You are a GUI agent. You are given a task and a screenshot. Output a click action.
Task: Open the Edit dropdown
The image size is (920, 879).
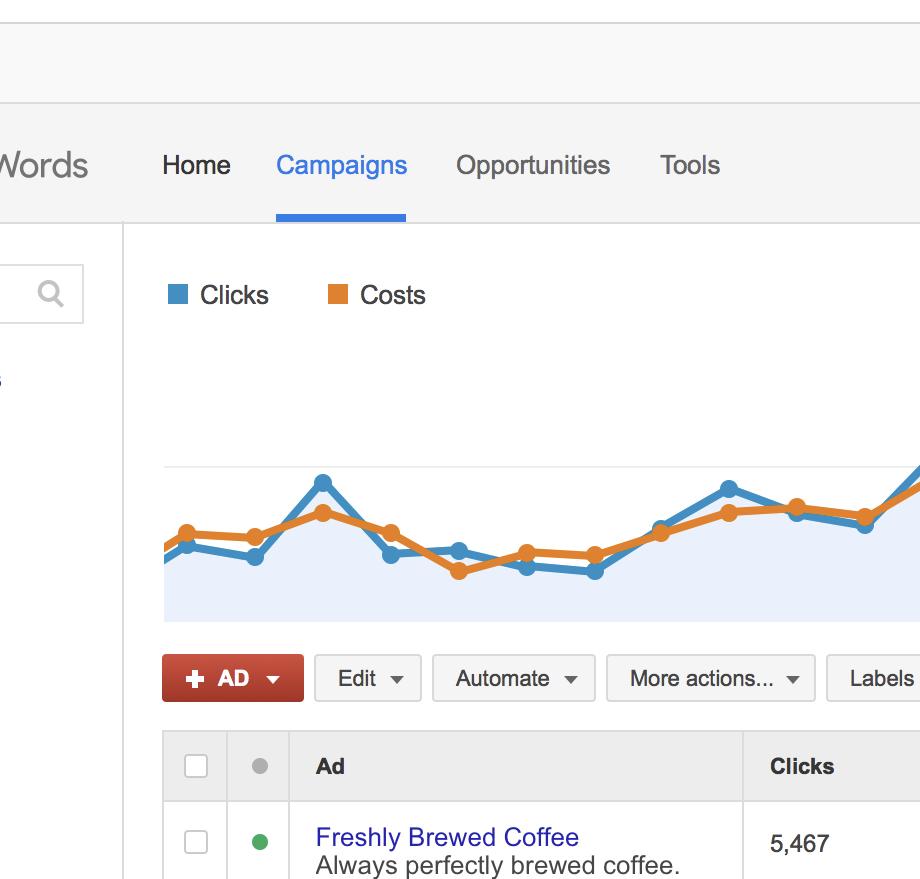(368, 678)
